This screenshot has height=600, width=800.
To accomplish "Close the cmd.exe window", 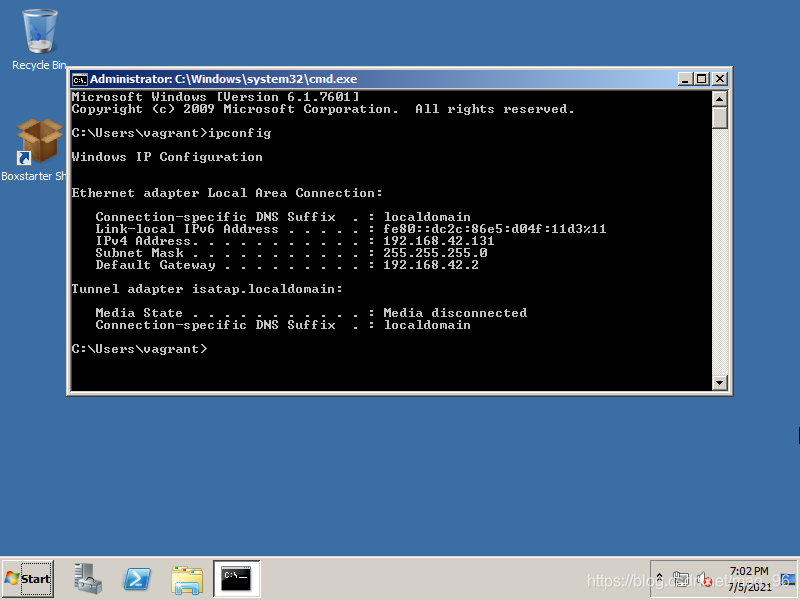I will [720, 79].
